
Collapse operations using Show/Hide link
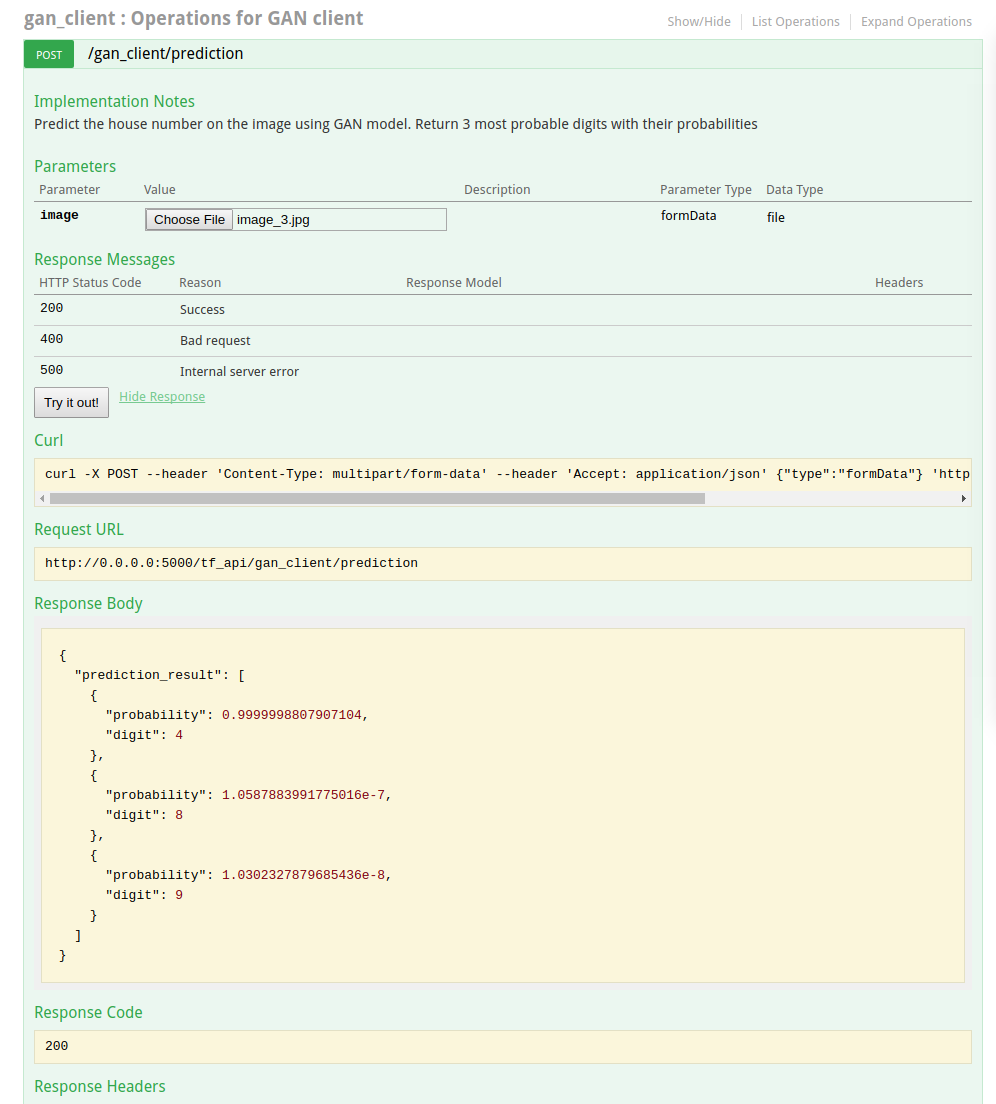[698, 21]
